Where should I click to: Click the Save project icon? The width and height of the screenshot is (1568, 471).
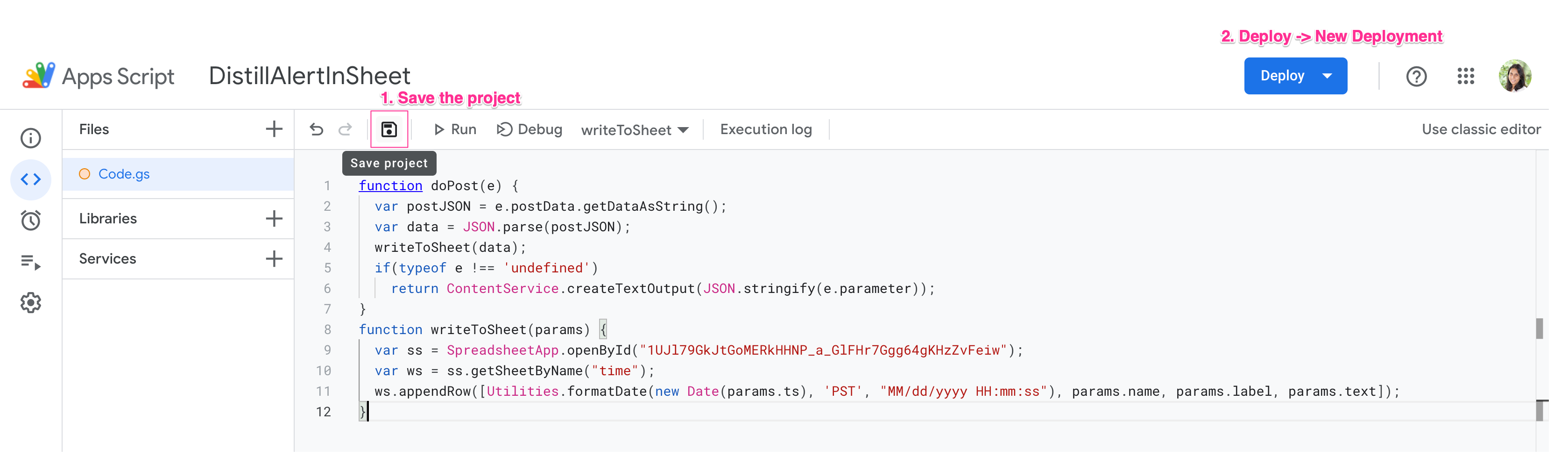[388, 129]
